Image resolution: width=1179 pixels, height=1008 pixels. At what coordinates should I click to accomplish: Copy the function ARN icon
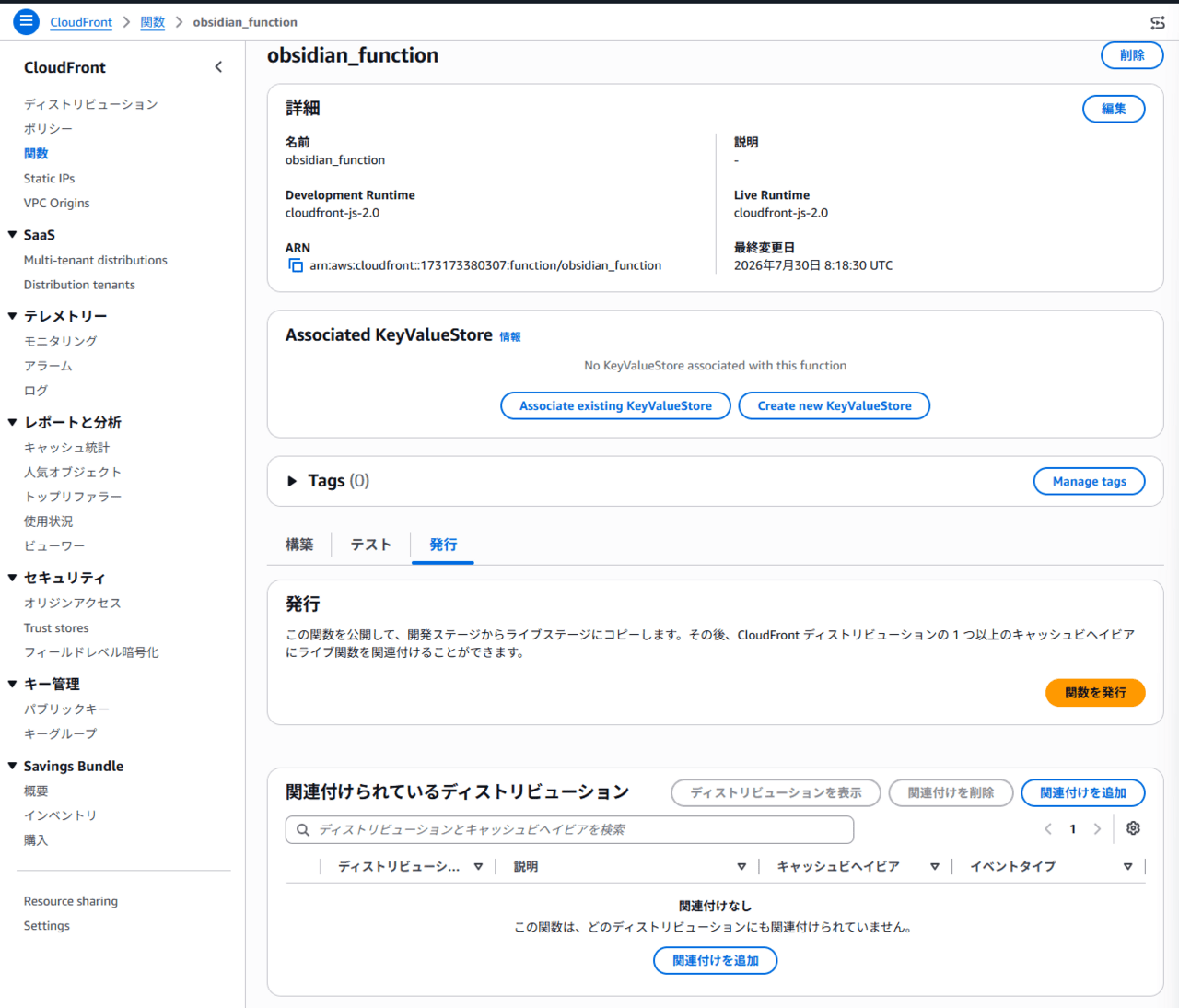click(x=296, y=265)
